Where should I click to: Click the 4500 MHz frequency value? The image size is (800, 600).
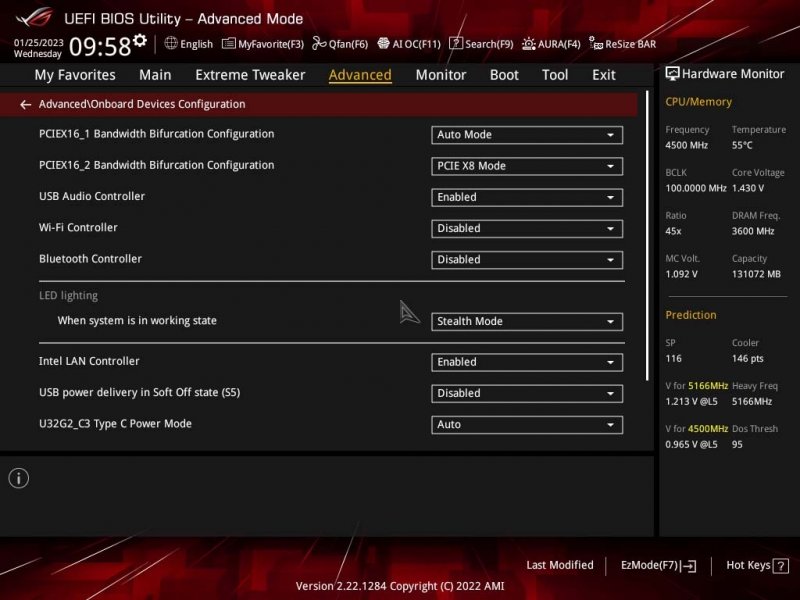click(686, 145)
